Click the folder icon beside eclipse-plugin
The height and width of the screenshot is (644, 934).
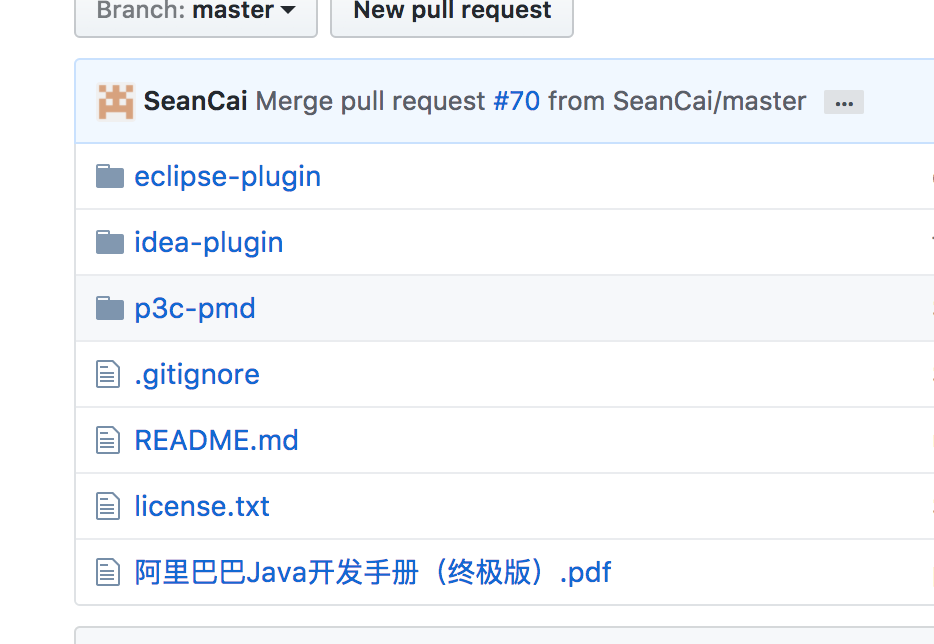(110, 177)
